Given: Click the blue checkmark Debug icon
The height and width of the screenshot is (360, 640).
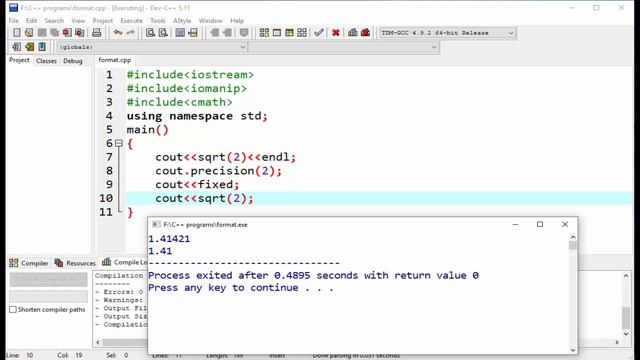Looking at the screenshot, I should point(319,33).
